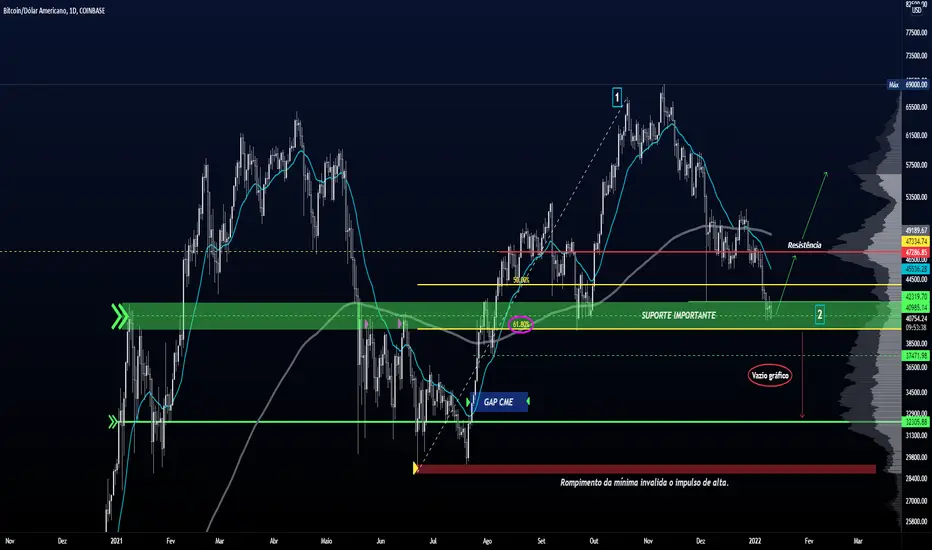Click the 77500.00 price axis tick
The width and height of the screenshot is (932, 550).
click(x=916, y=33)
